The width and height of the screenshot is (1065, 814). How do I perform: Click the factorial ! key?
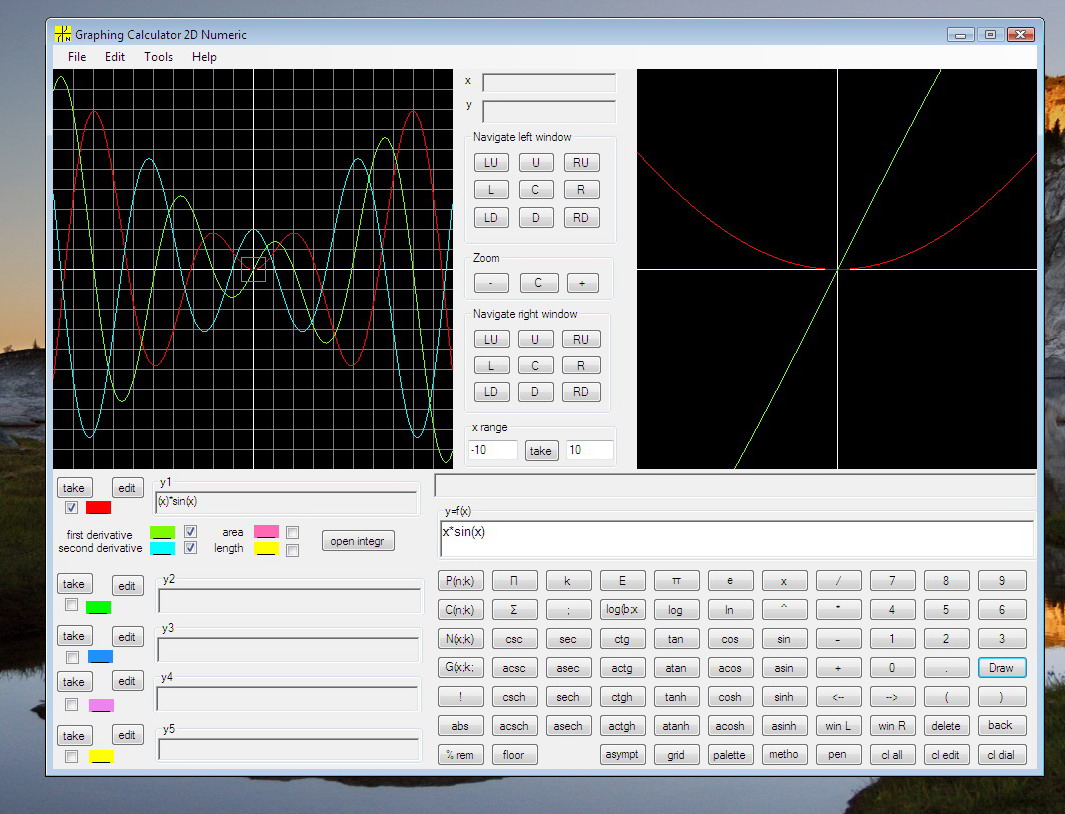[461, 696]
